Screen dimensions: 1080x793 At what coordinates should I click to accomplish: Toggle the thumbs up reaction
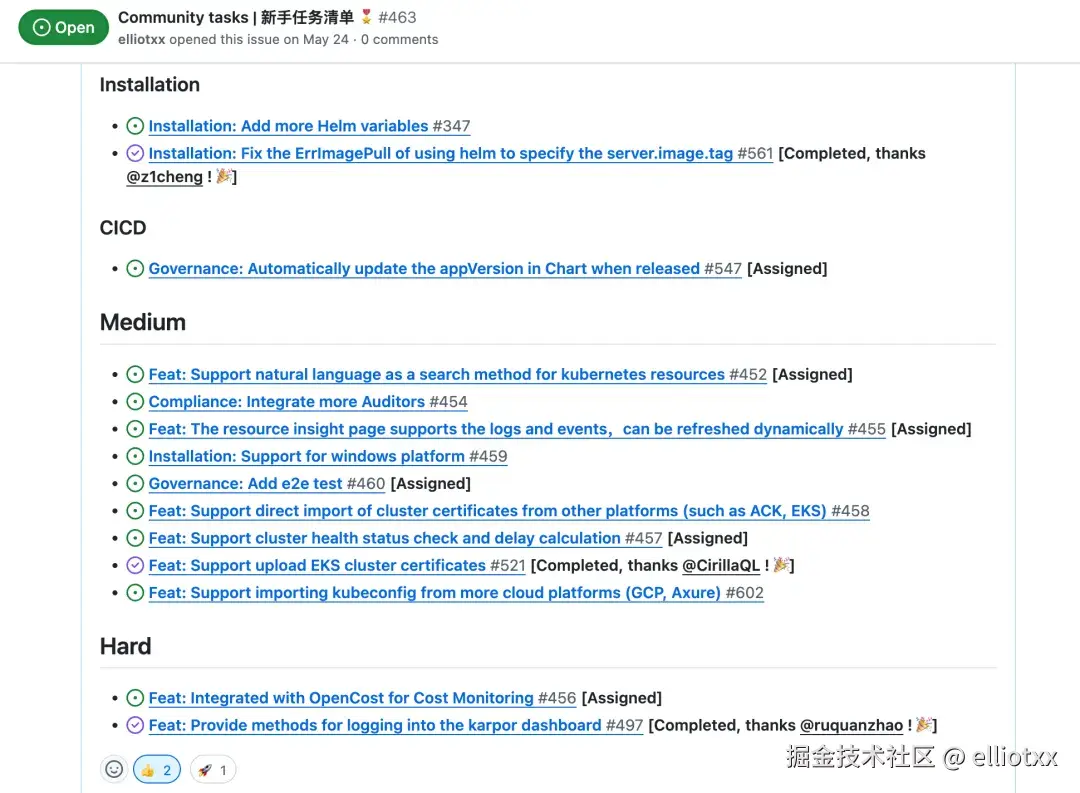pyautogui.click(x=157, y=770)
